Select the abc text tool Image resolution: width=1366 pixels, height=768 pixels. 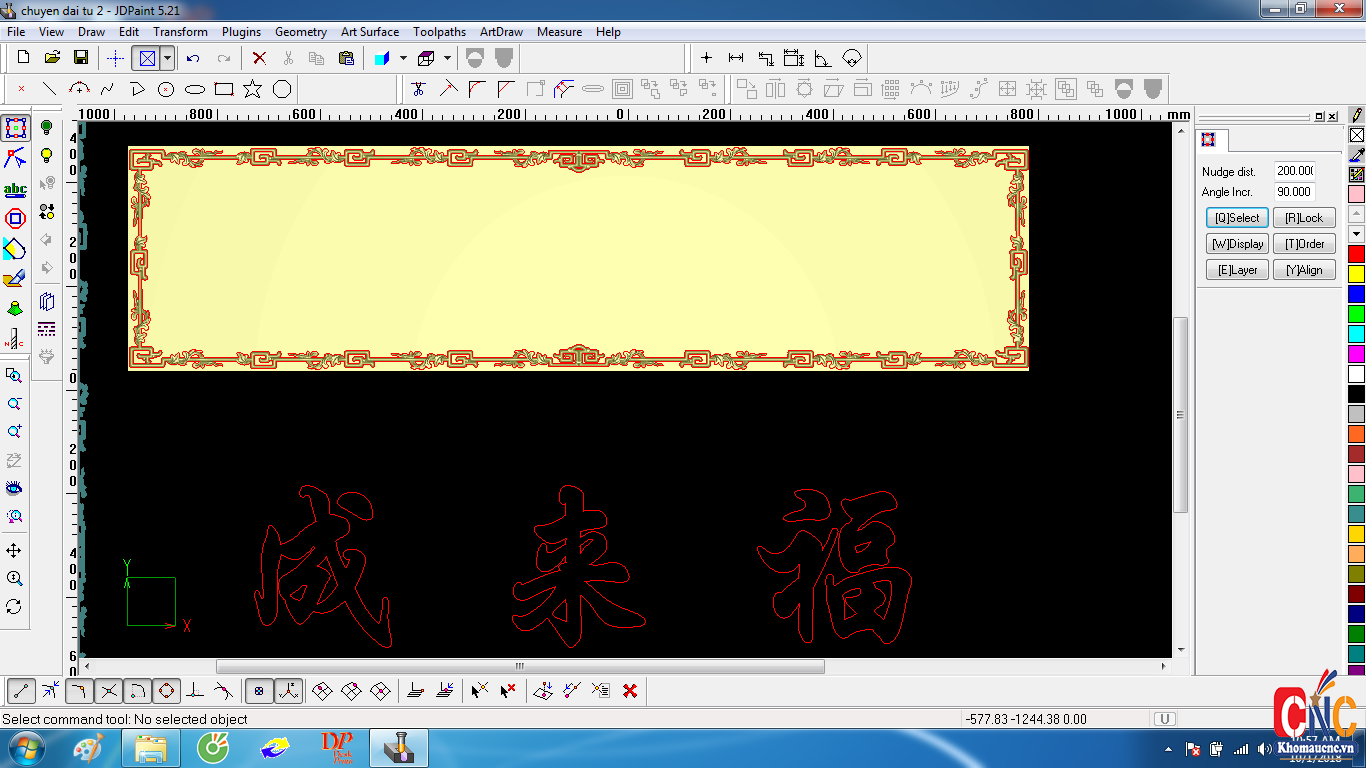(15, 189)
